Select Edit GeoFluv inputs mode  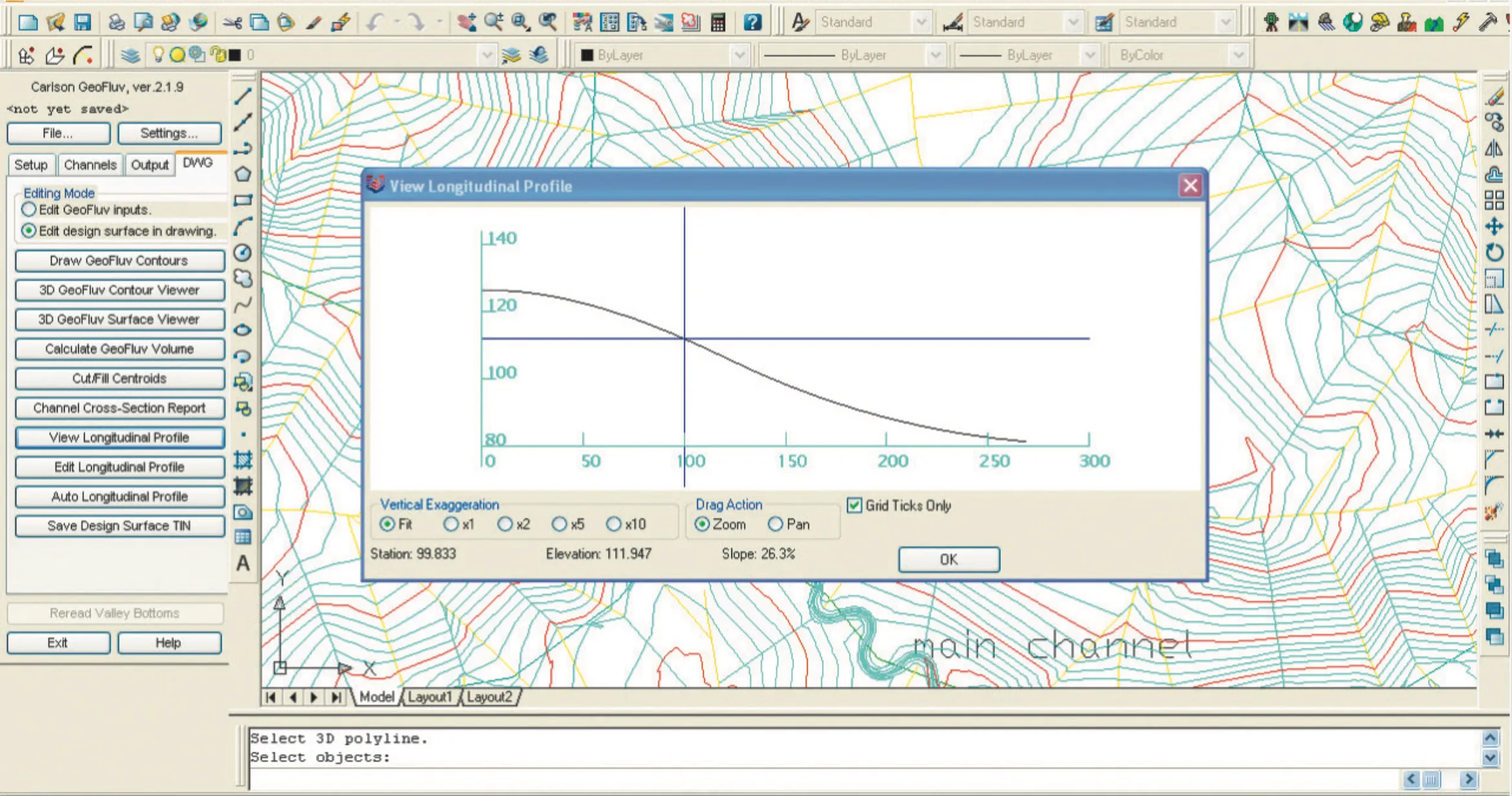point(28,209)
